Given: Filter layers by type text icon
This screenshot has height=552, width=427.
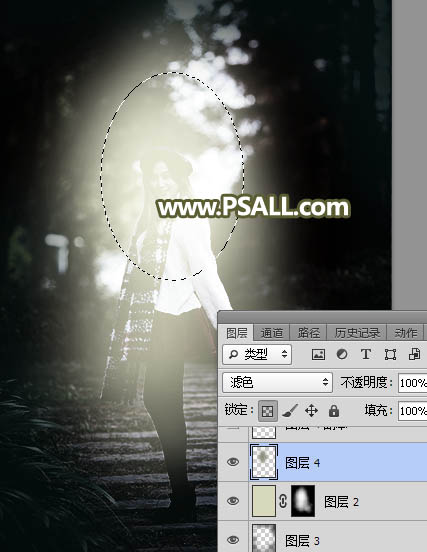Looking at the screenshot, I should pyautogui.click(x=366, y=354).
